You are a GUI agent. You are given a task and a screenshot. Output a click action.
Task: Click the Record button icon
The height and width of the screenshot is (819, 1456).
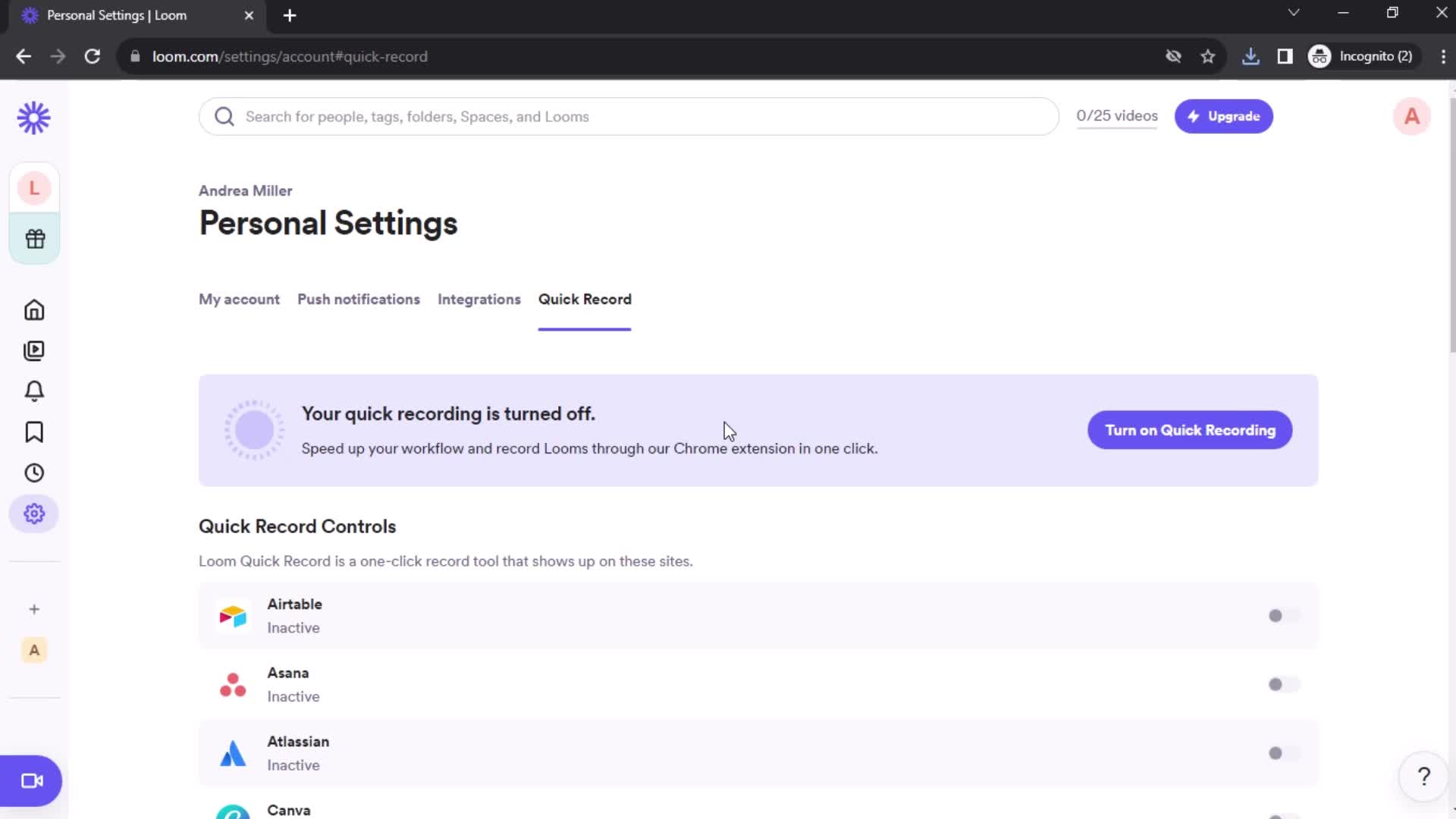[32, 780]
